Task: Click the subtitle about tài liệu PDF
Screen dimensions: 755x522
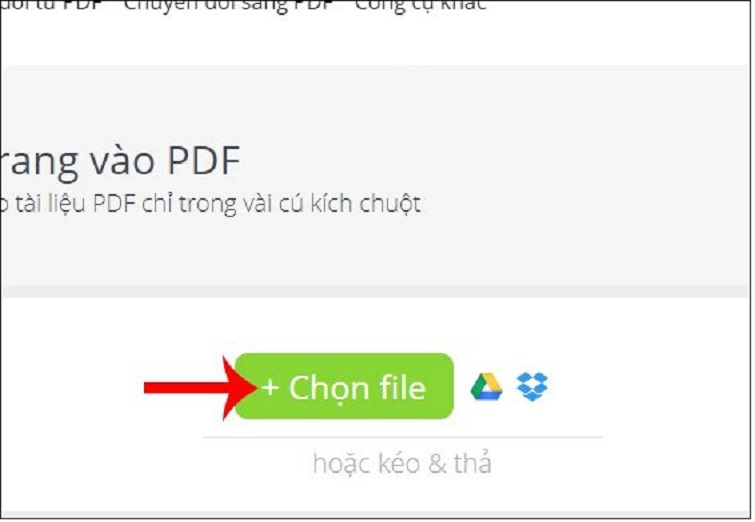Action: tap(210, 204)
